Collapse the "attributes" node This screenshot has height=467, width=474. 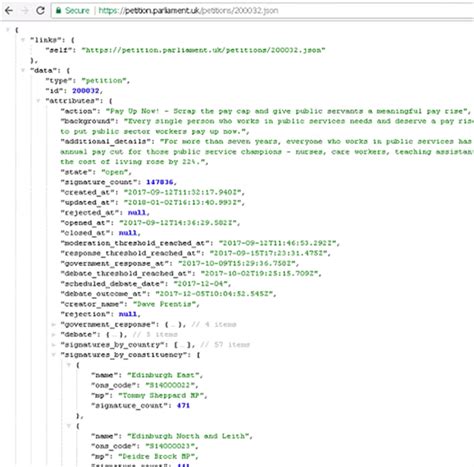(x=38, y=101)
